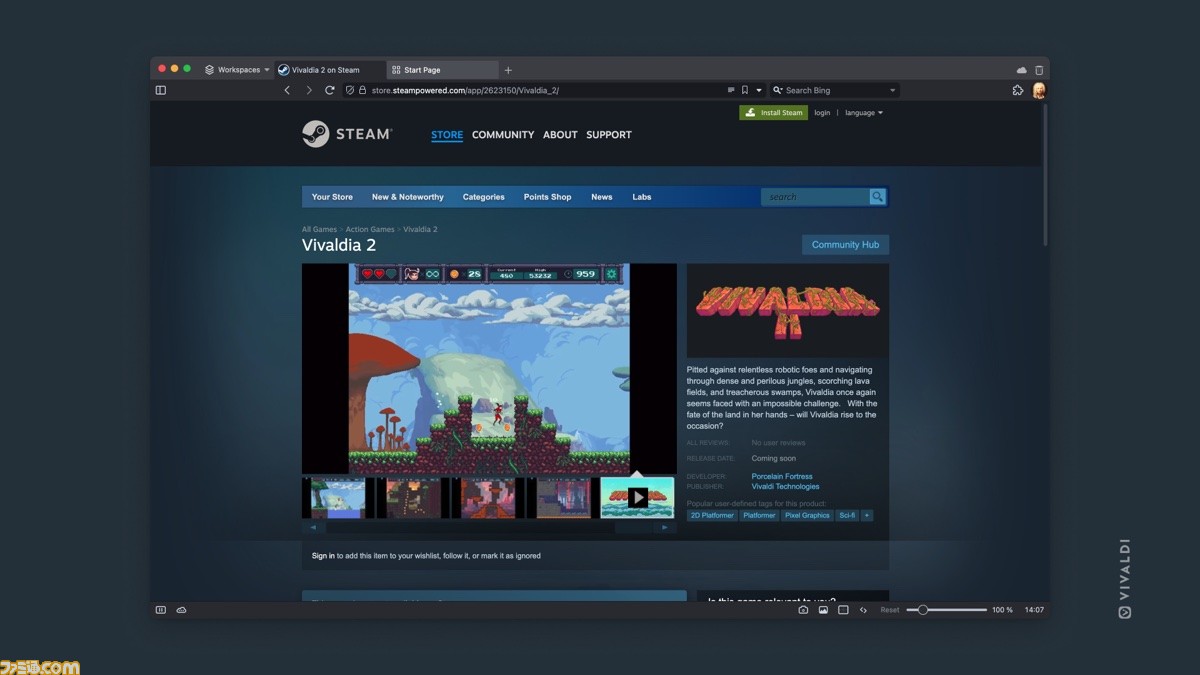Click the All Games breadcrumb
The width and height of the screenshot is (1200, 675).
319,230
